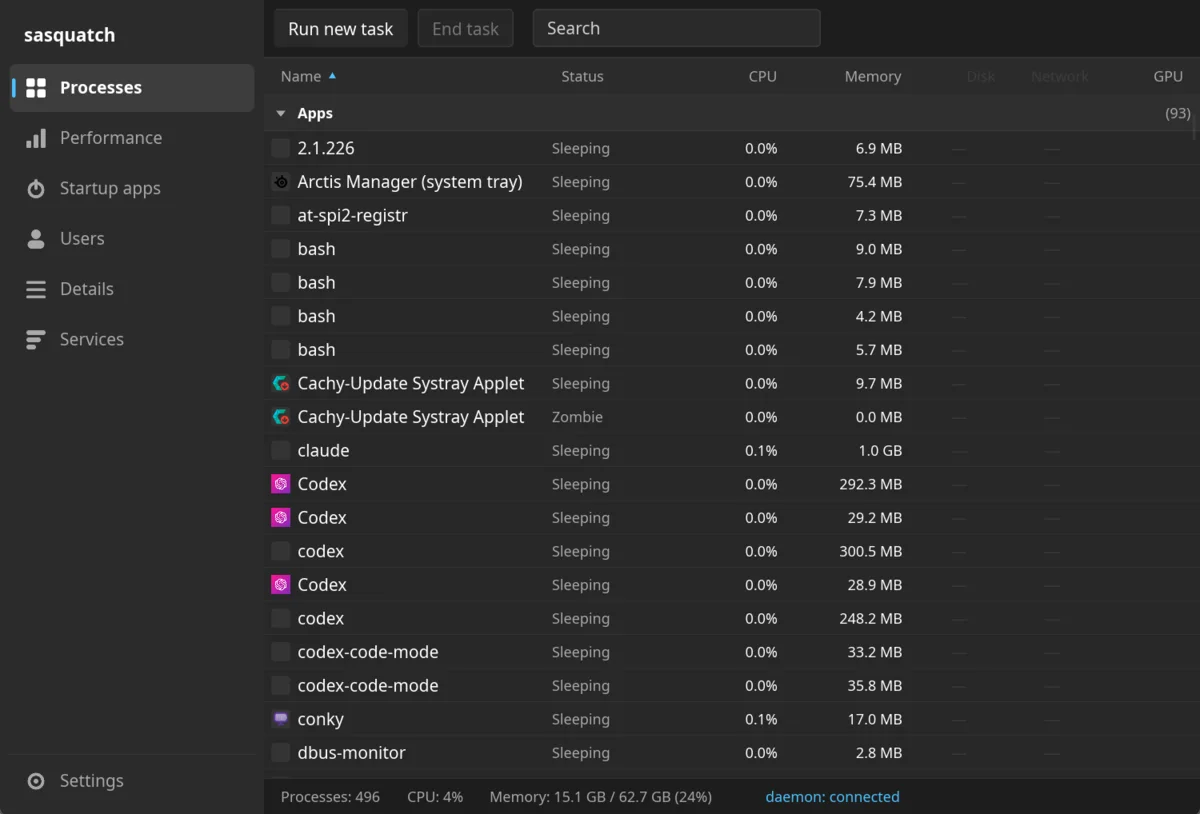Click the Zombie status cell

577,417
